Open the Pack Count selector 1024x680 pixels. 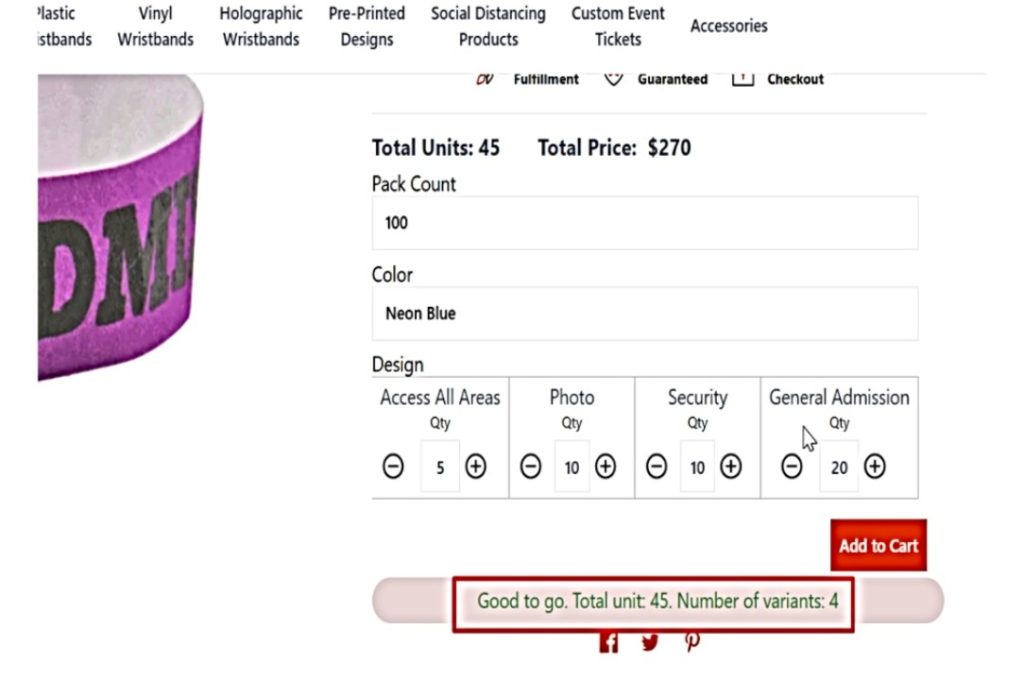pyautogui.click(x=645, y=222)
